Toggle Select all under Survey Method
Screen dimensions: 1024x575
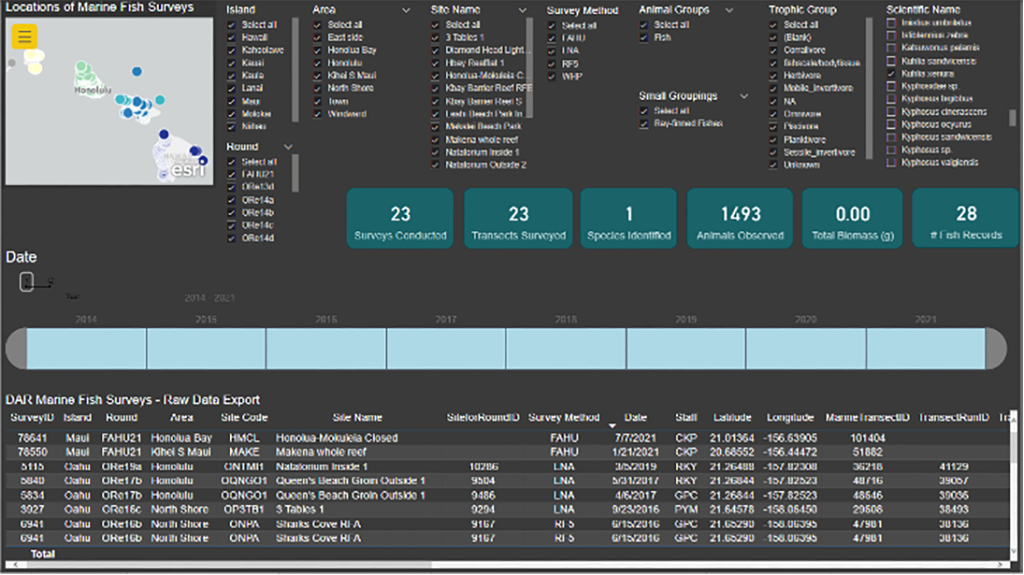pos(552,25)
